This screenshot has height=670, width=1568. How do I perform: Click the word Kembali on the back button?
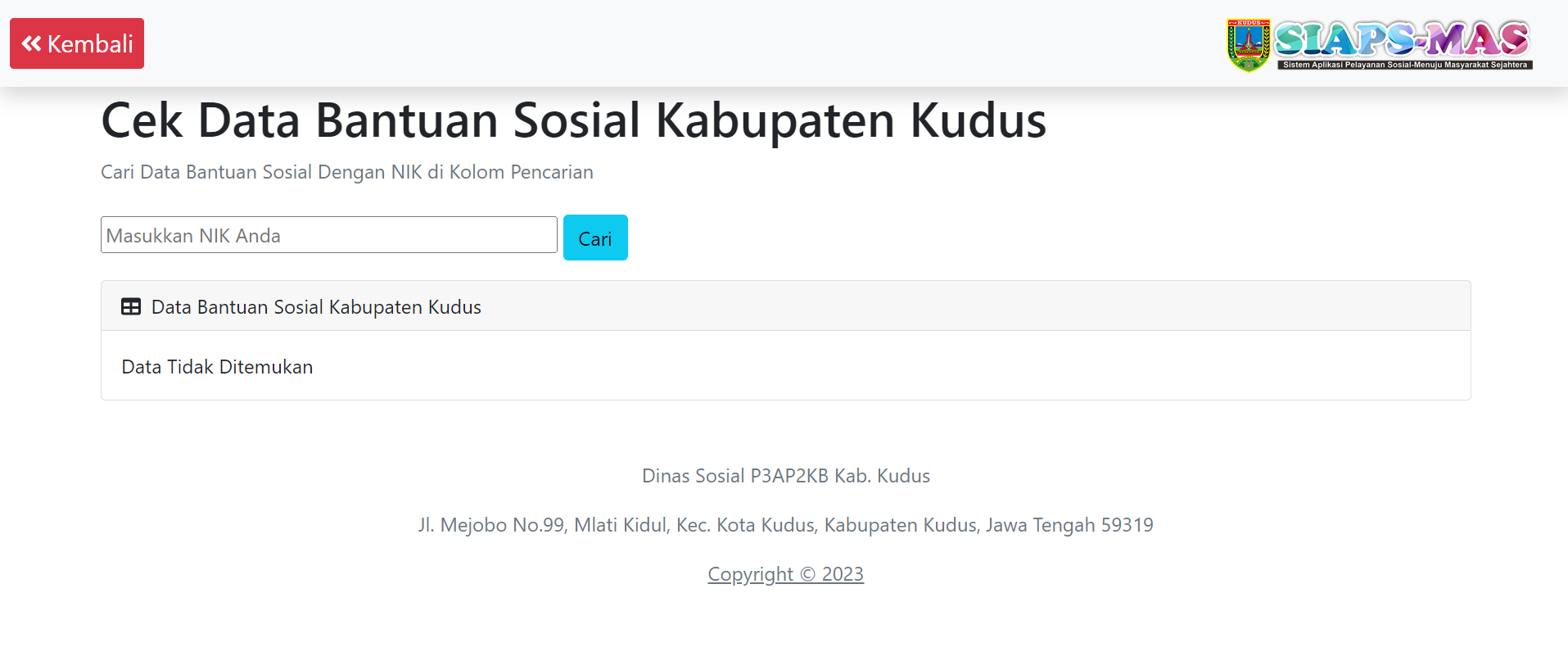click(x=90, y=43)
